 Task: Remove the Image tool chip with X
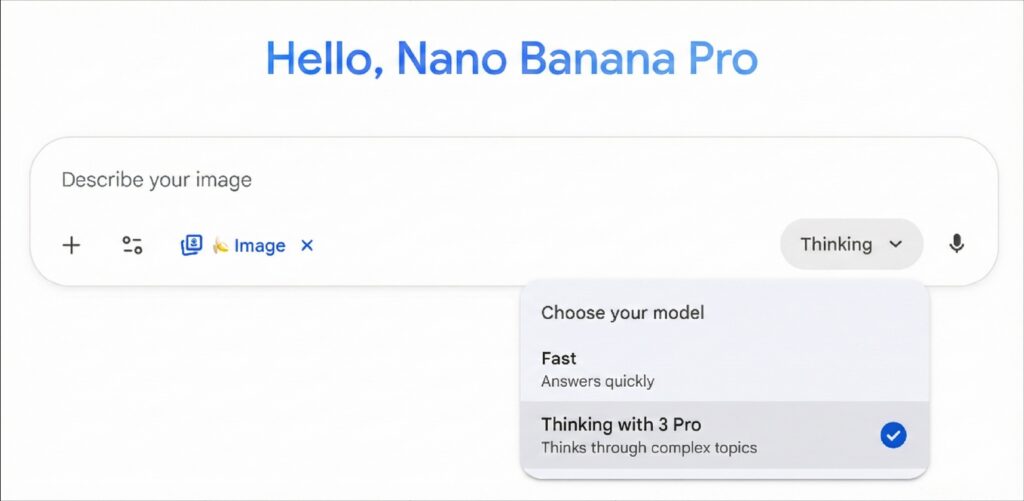point(307,245)
